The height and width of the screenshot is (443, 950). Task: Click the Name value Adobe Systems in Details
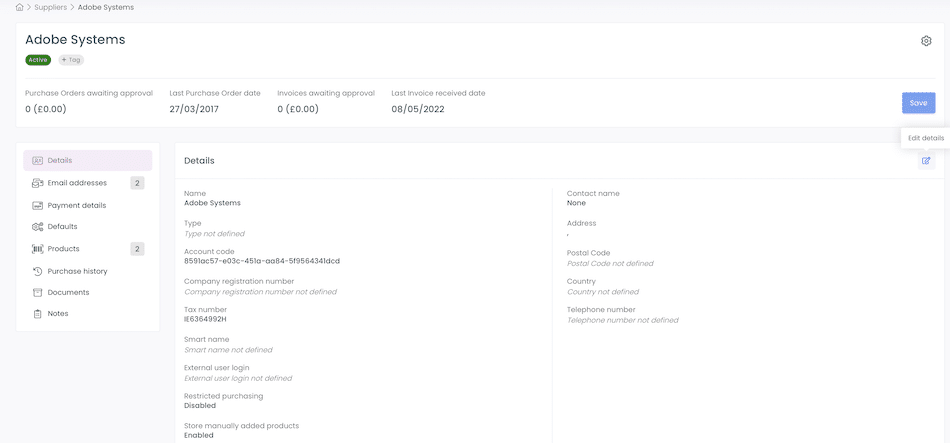point(212,203)
